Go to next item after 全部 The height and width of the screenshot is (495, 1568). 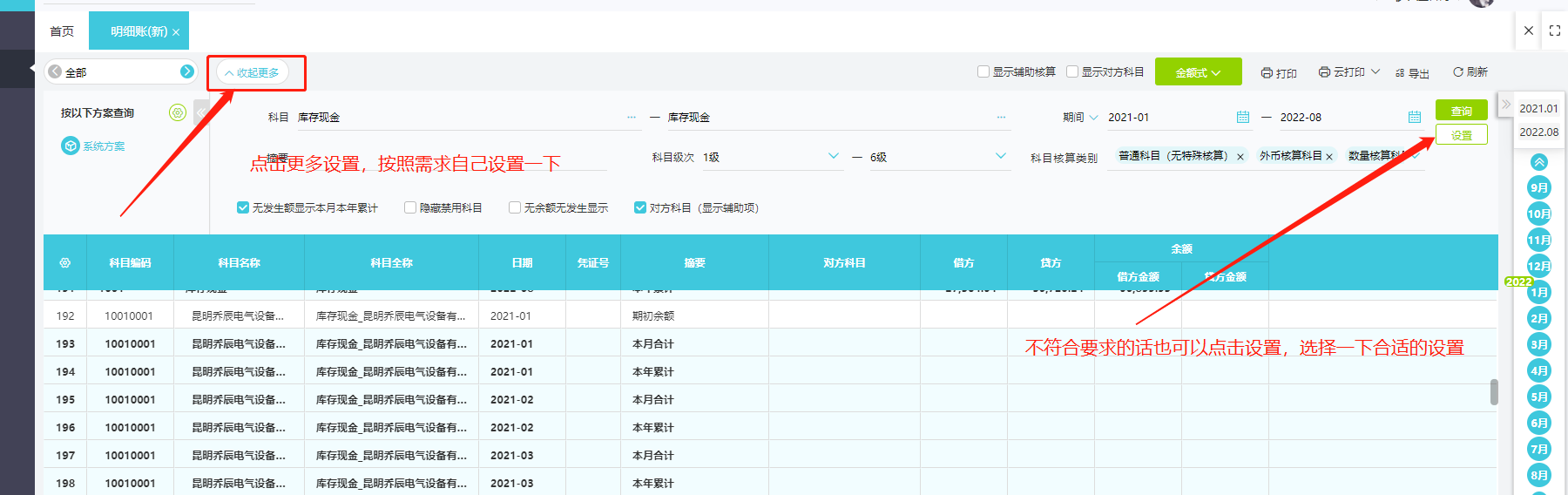(x=186, y=71)
